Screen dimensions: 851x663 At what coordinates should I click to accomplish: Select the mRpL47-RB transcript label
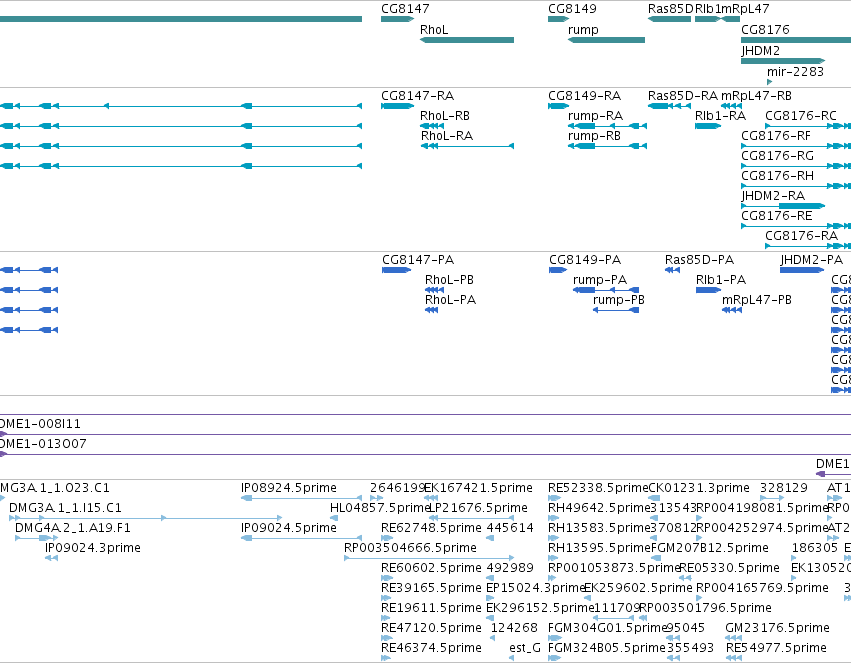click(756, 96)
